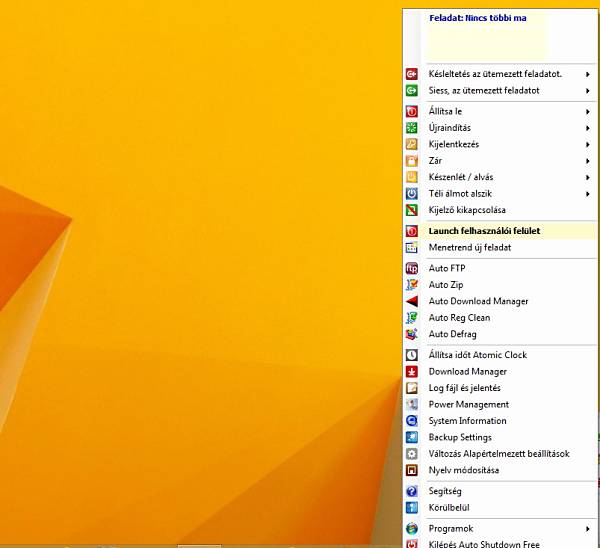
Task: Expand the Késleltetés az ütemezett feladatot submenu arrow
Action: 587,74
